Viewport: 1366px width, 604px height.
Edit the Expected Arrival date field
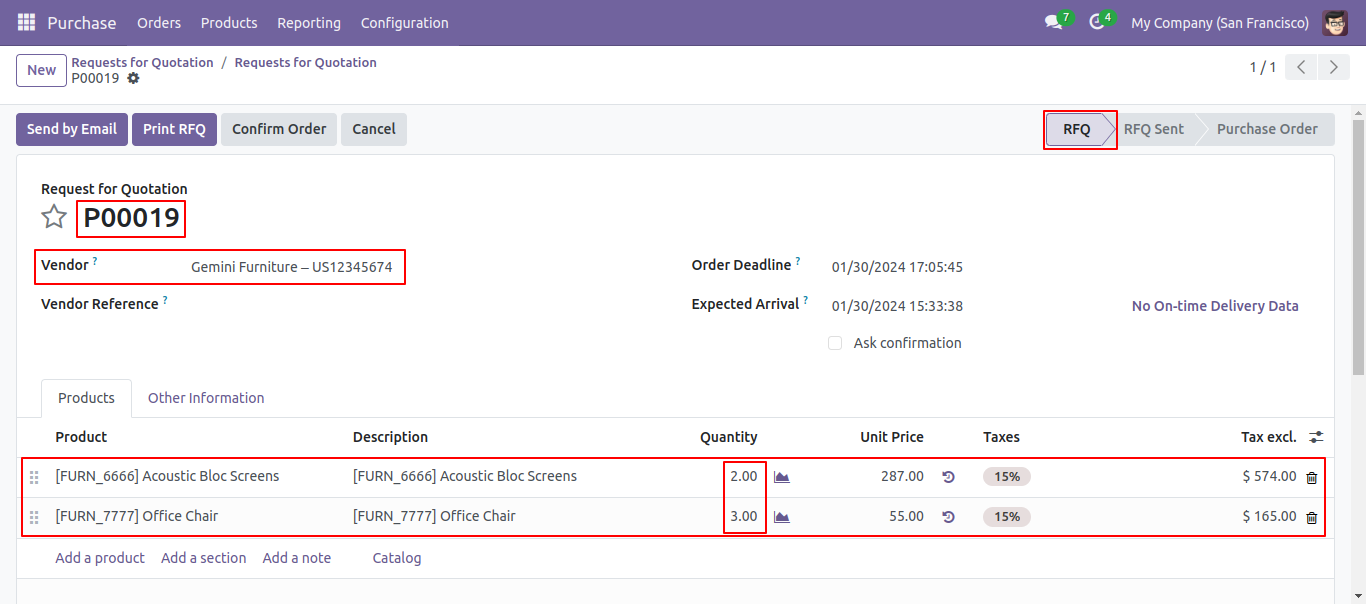[897, 306]
